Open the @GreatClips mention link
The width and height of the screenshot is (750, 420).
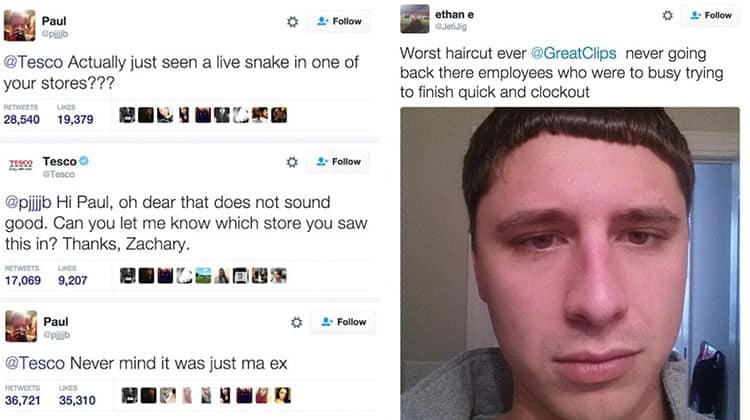click(x=574, y=53)
